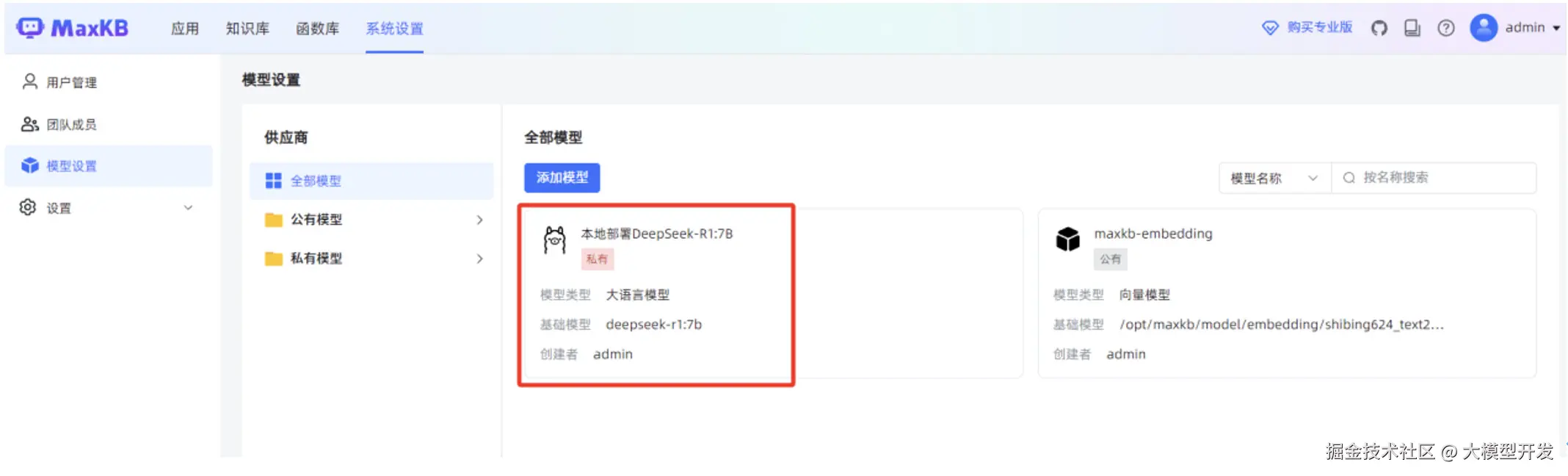Click the 添加模型 button
Viewport: 1568px width, 476px height.
tap(562, 178)
